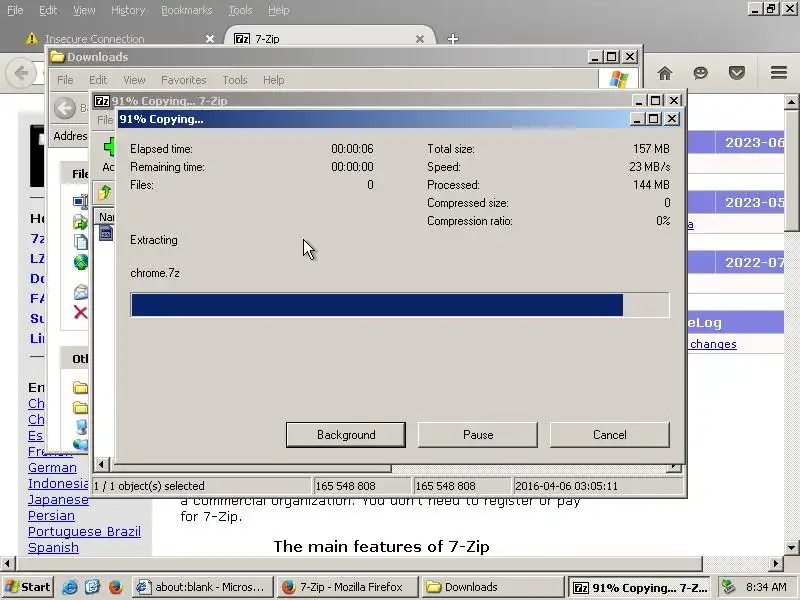This screenshot has height=600, width=800.
Task: Click the clock in system tray
Action: tap(766, 587)
